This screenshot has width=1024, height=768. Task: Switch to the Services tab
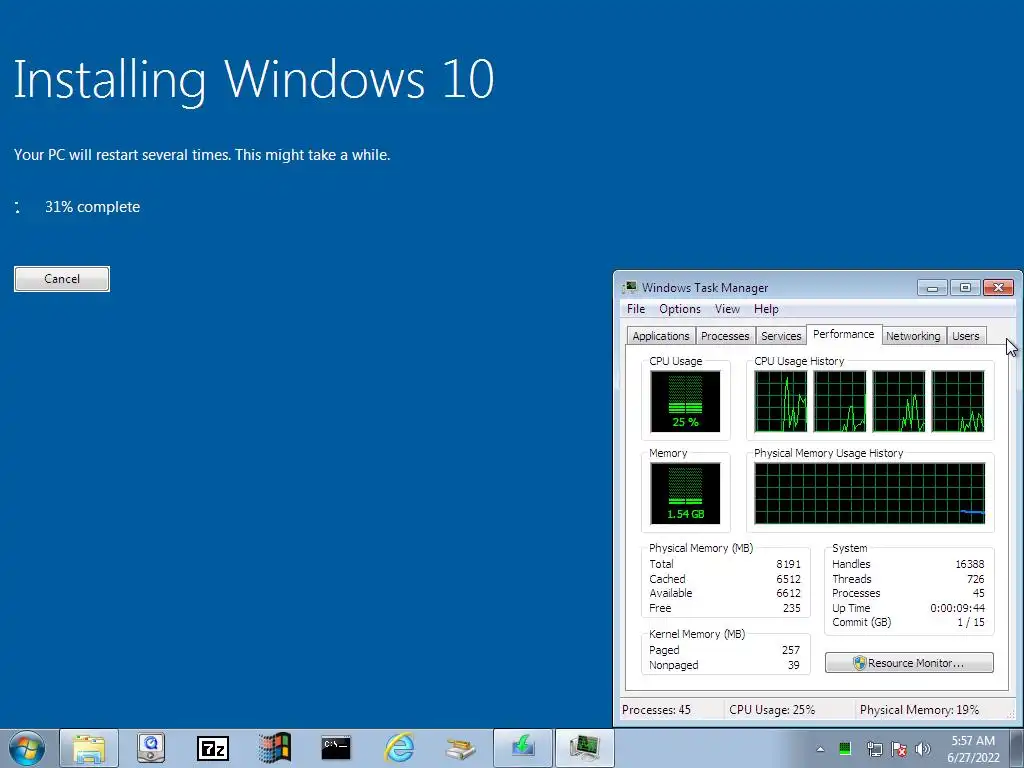point(781,336)
